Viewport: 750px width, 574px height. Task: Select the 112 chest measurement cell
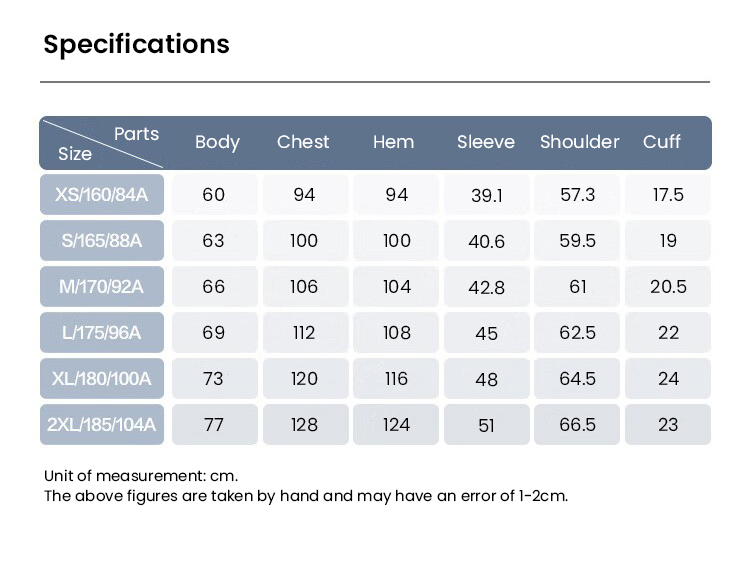304,333
